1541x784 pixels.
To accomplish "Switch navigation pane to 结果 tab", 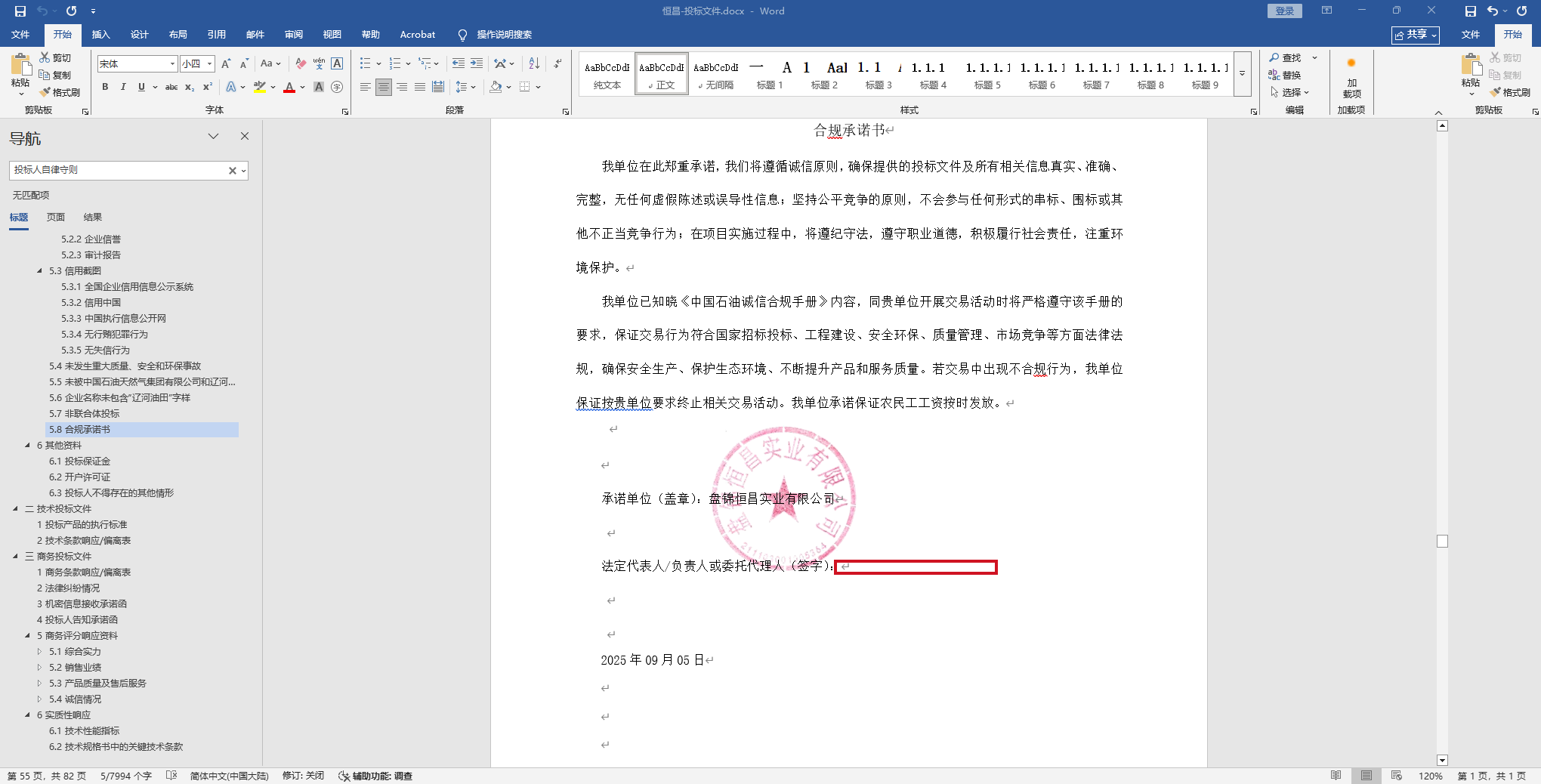I will click(x=93, y=217).
